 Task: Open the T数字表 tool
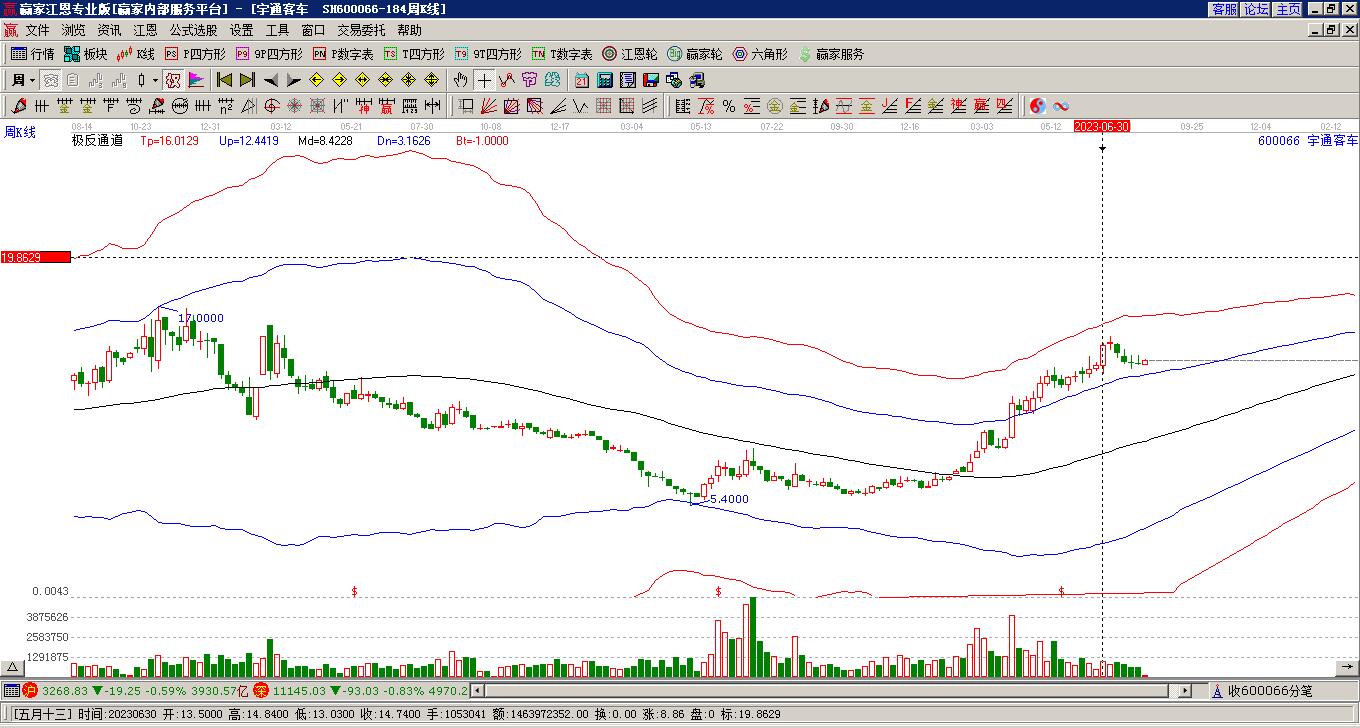tap(562, 54)
